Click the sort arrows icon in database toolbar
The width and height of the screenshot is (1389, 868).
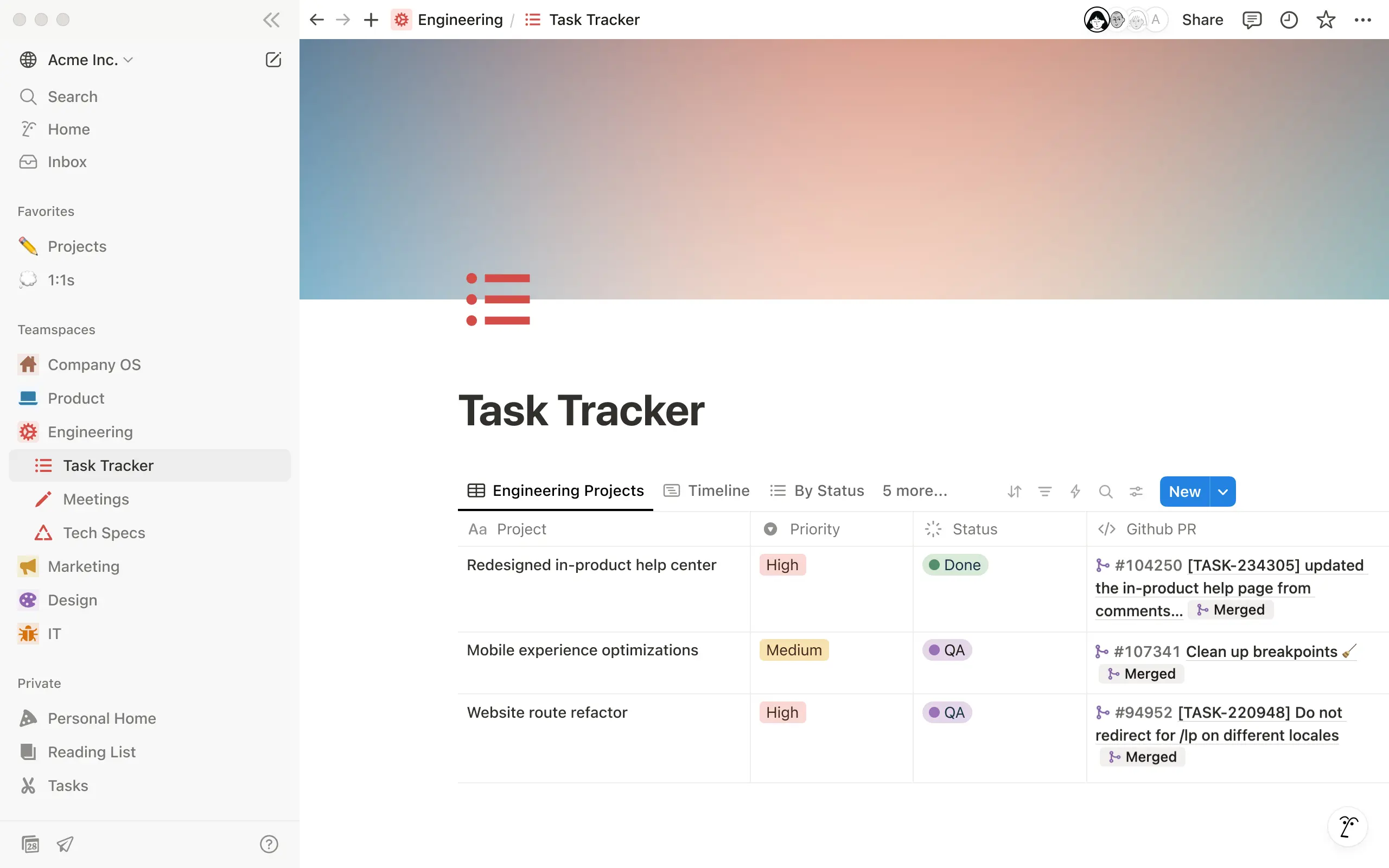point(1014,492)
